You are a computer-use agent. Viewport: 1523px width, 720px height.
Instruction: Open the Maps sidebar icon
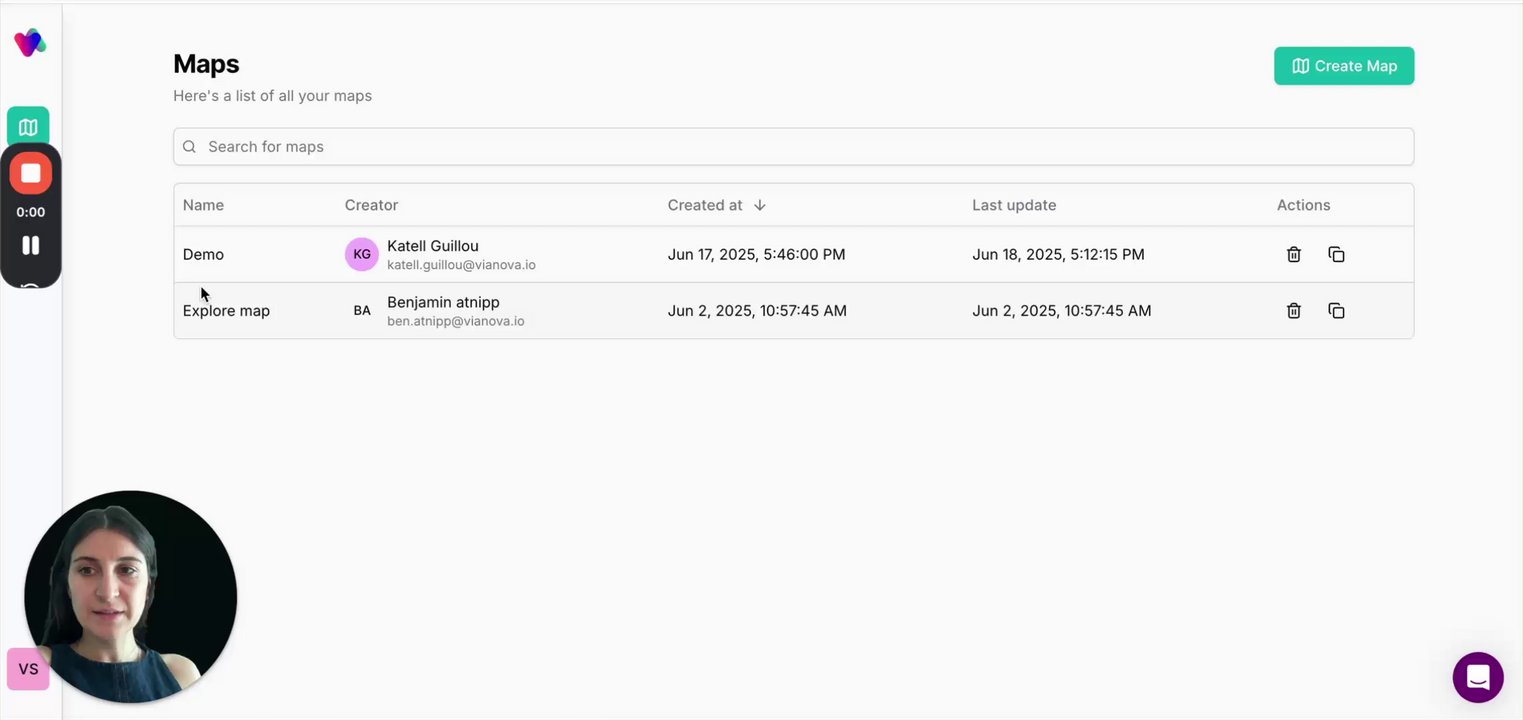[28, 126]
